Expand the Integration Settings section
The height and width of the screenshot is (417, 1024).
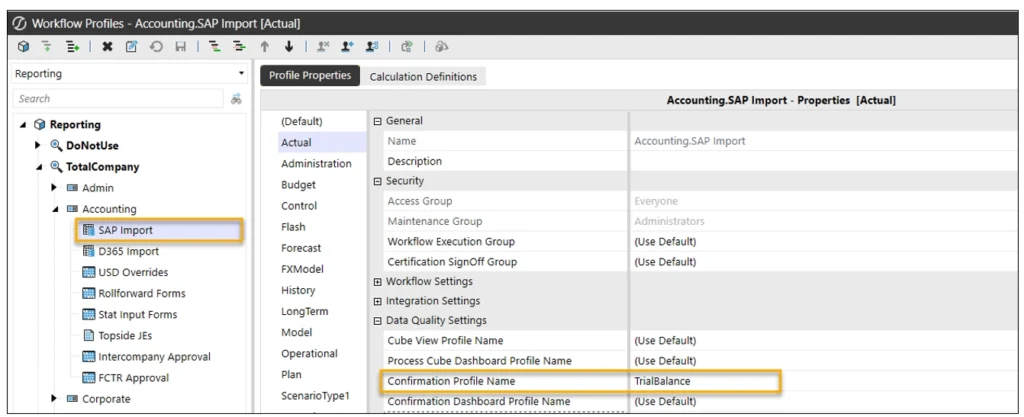click(x=377, y=301)
